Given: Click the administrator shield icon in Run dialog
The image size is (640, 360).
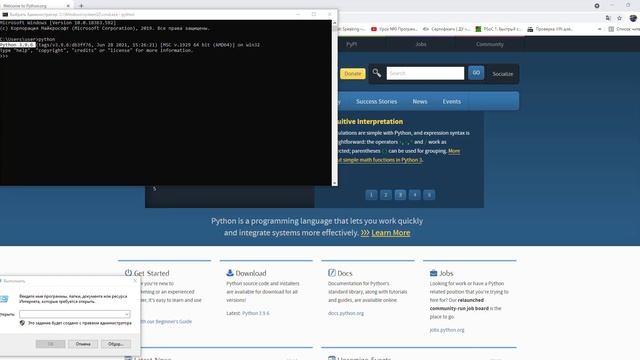Looking at the screenshot, I should point(22,323).
